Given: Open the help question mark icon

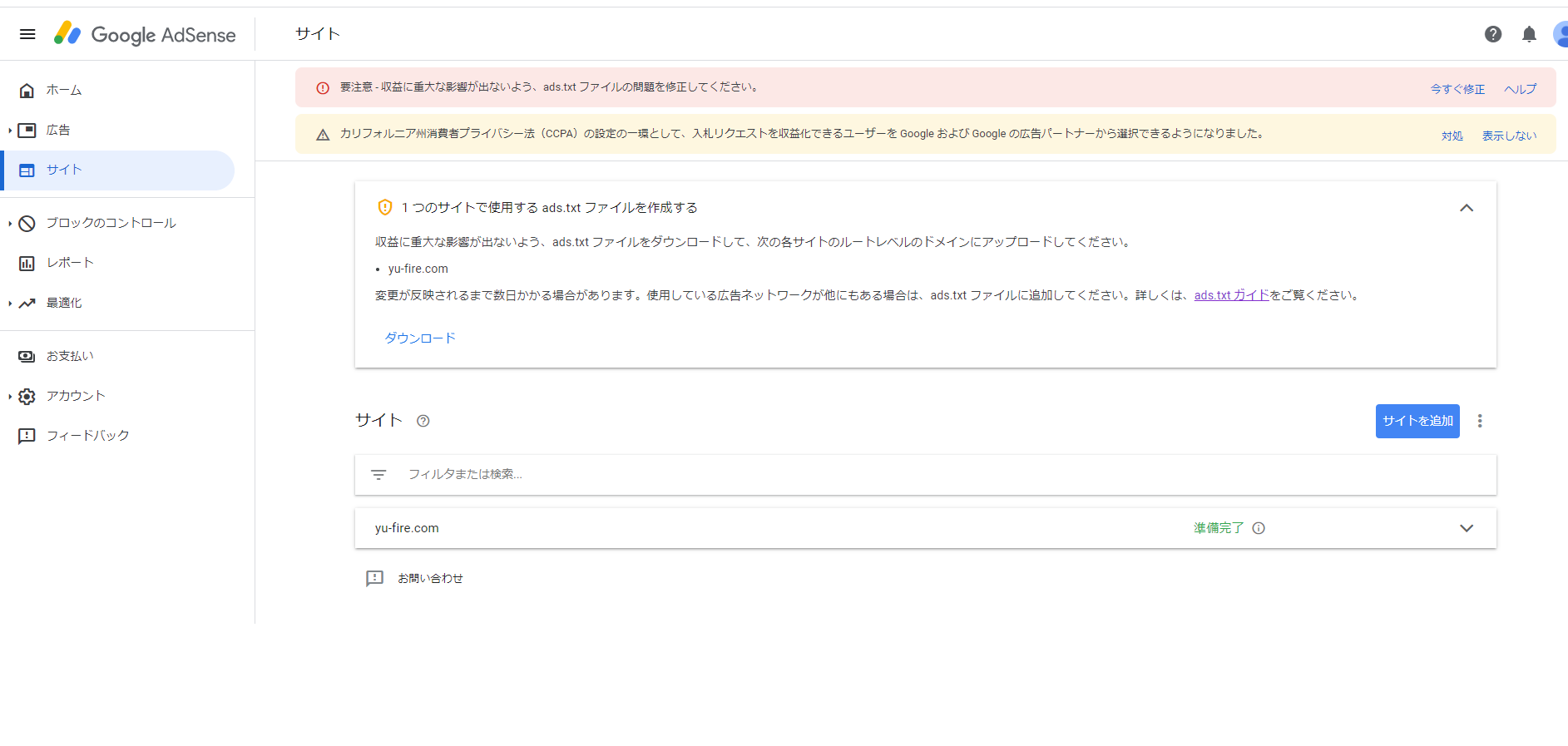Looking at the screenshot, I should pos(1493,34).
